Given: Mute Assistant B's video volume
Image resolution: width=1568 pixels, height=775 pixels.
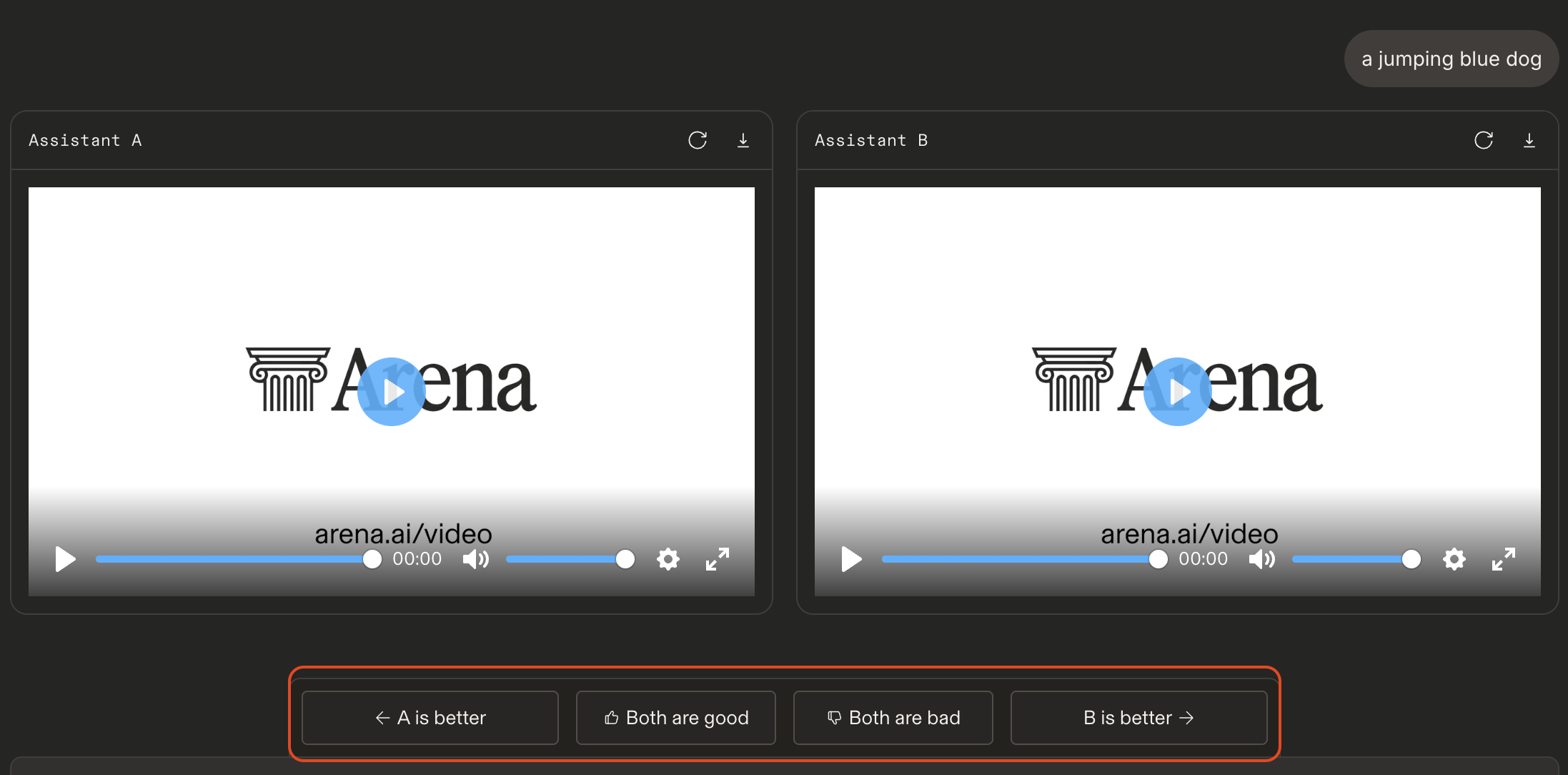Looking at the screenshot, I should pyautogui.click(x=1261, y=559).
